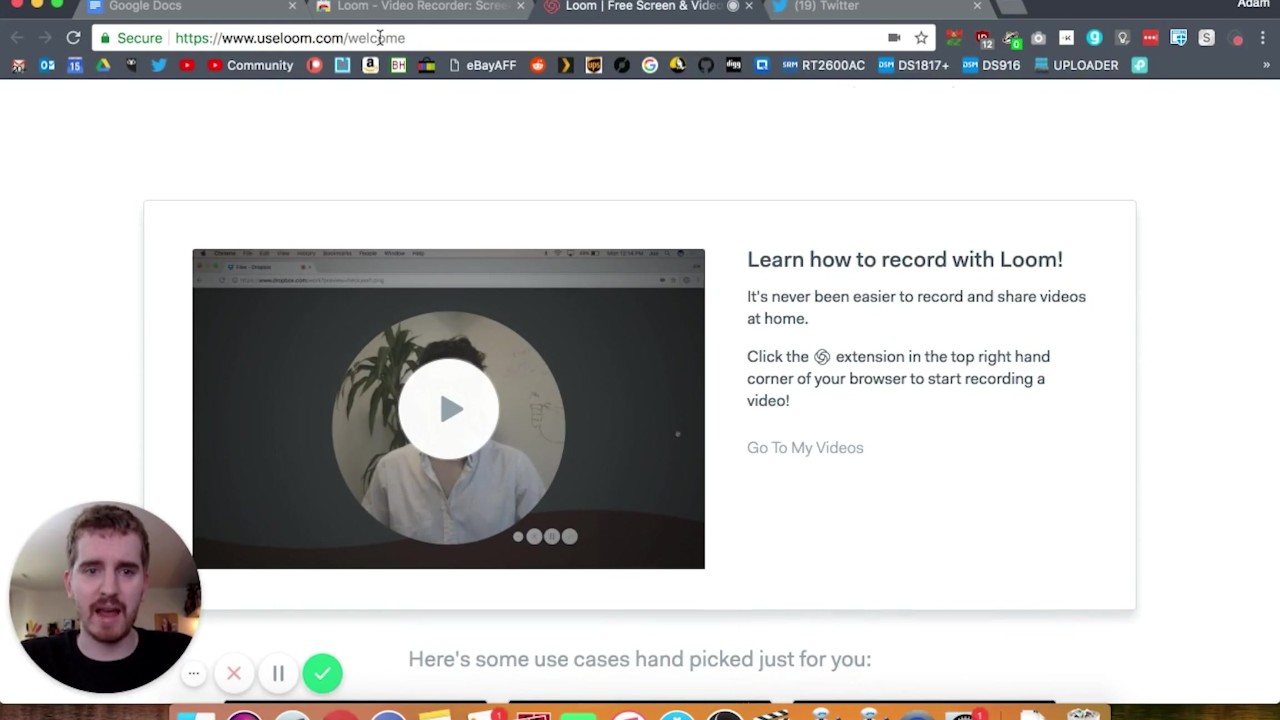Open the UPS bookmark
The image size is (1280, 720).
click(x=594, y=65)
